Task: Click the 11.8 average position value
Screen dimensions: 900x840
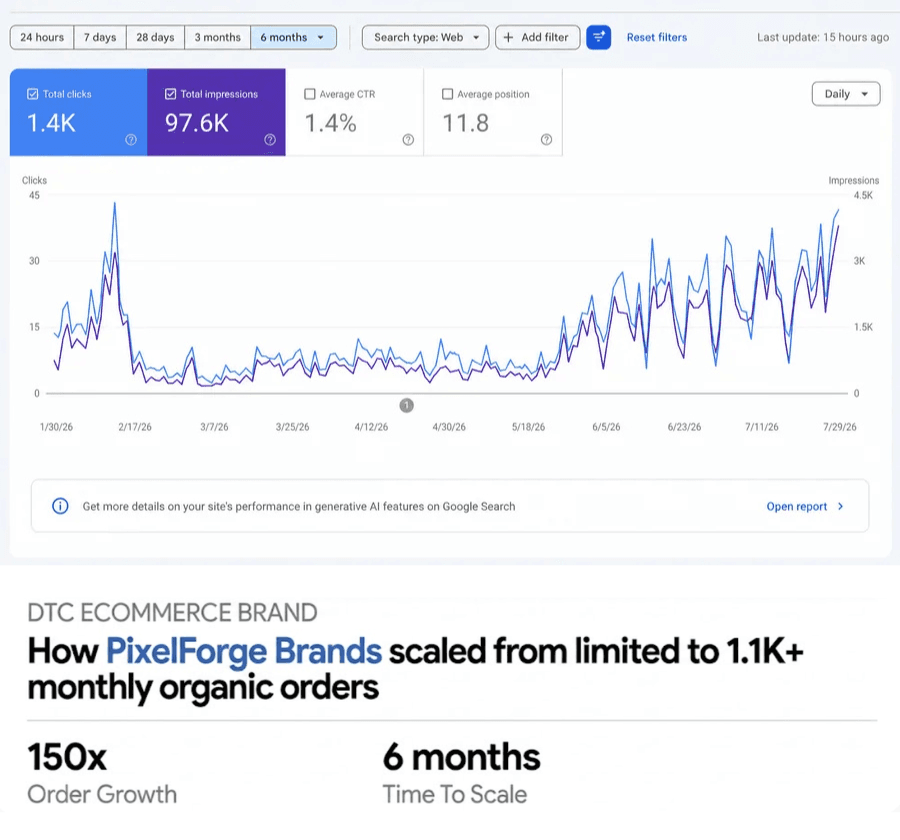Action: [465, 123]
